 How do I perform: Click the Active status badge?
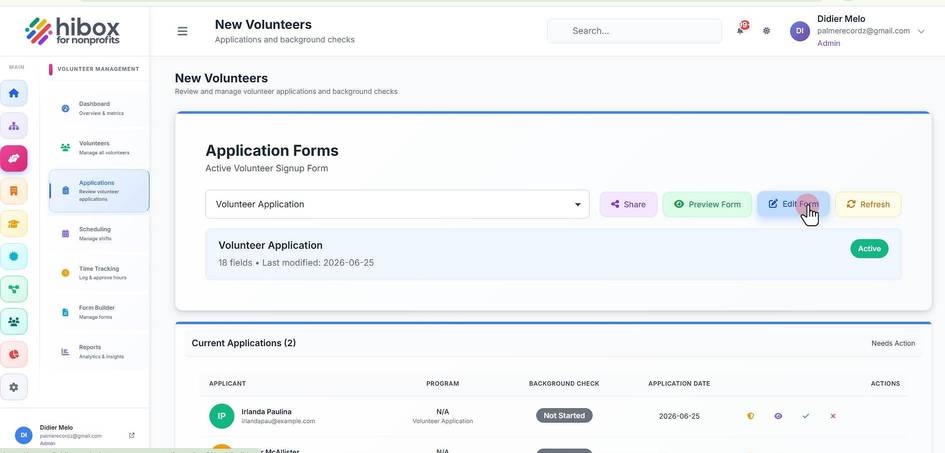coord(869,248)
